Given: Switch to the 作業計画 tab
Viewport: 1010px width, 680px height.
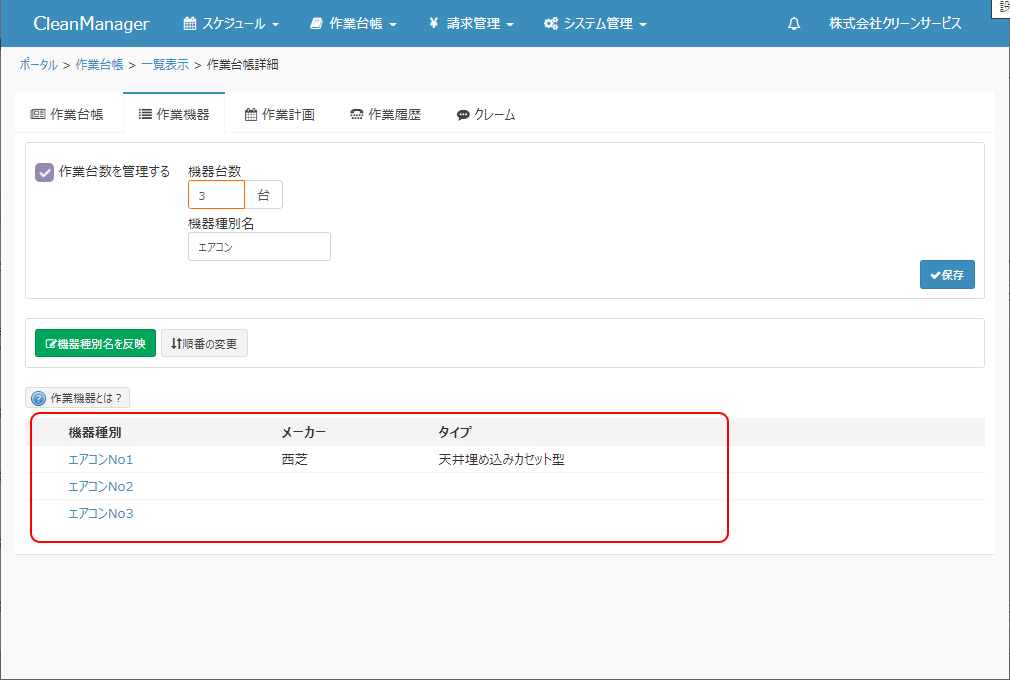Looking at the screenshot, I should pos(280,115).
